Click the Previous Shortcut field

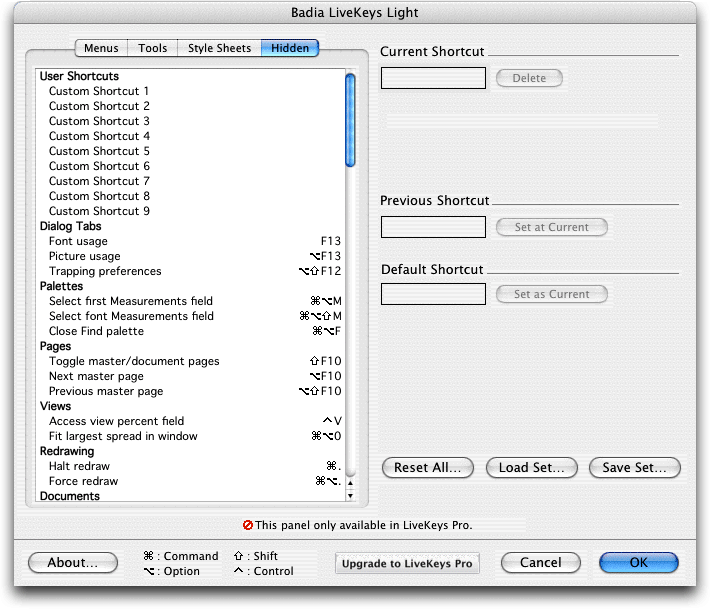(433, 227)
